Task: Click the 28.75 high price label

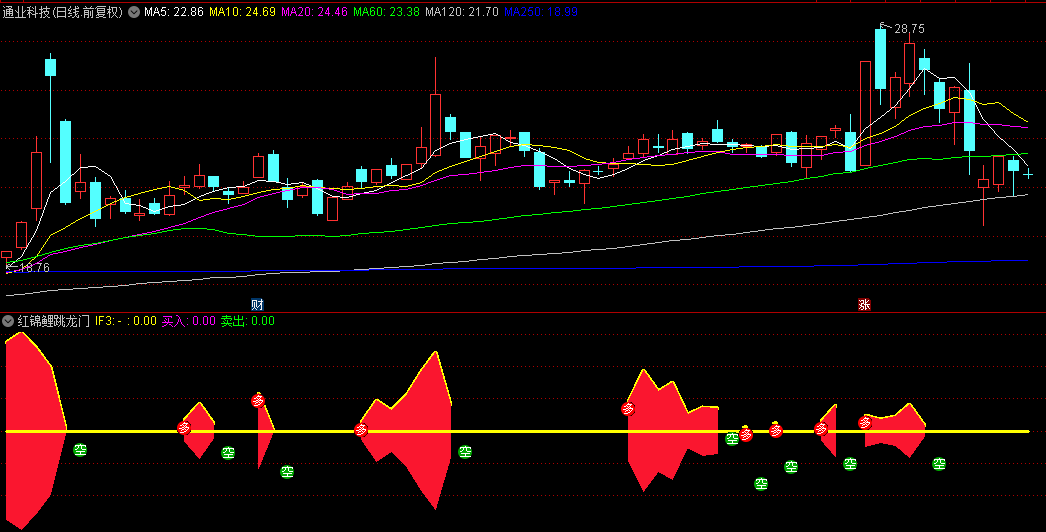Action: point(909,29)
